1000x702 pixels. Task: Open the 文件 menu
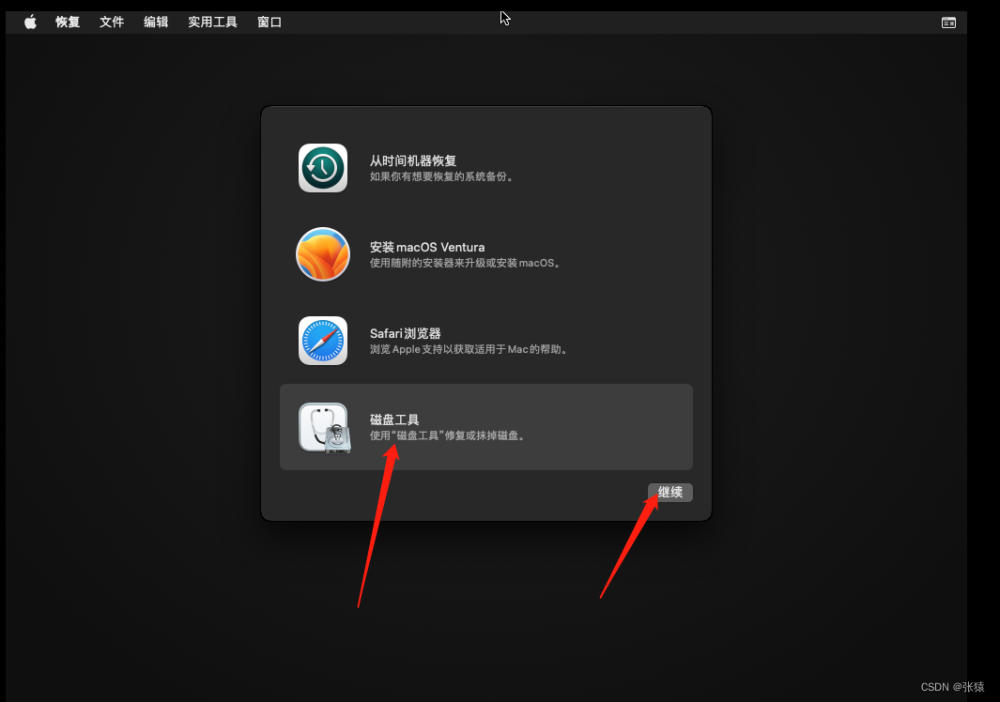(x=112, y=22)
